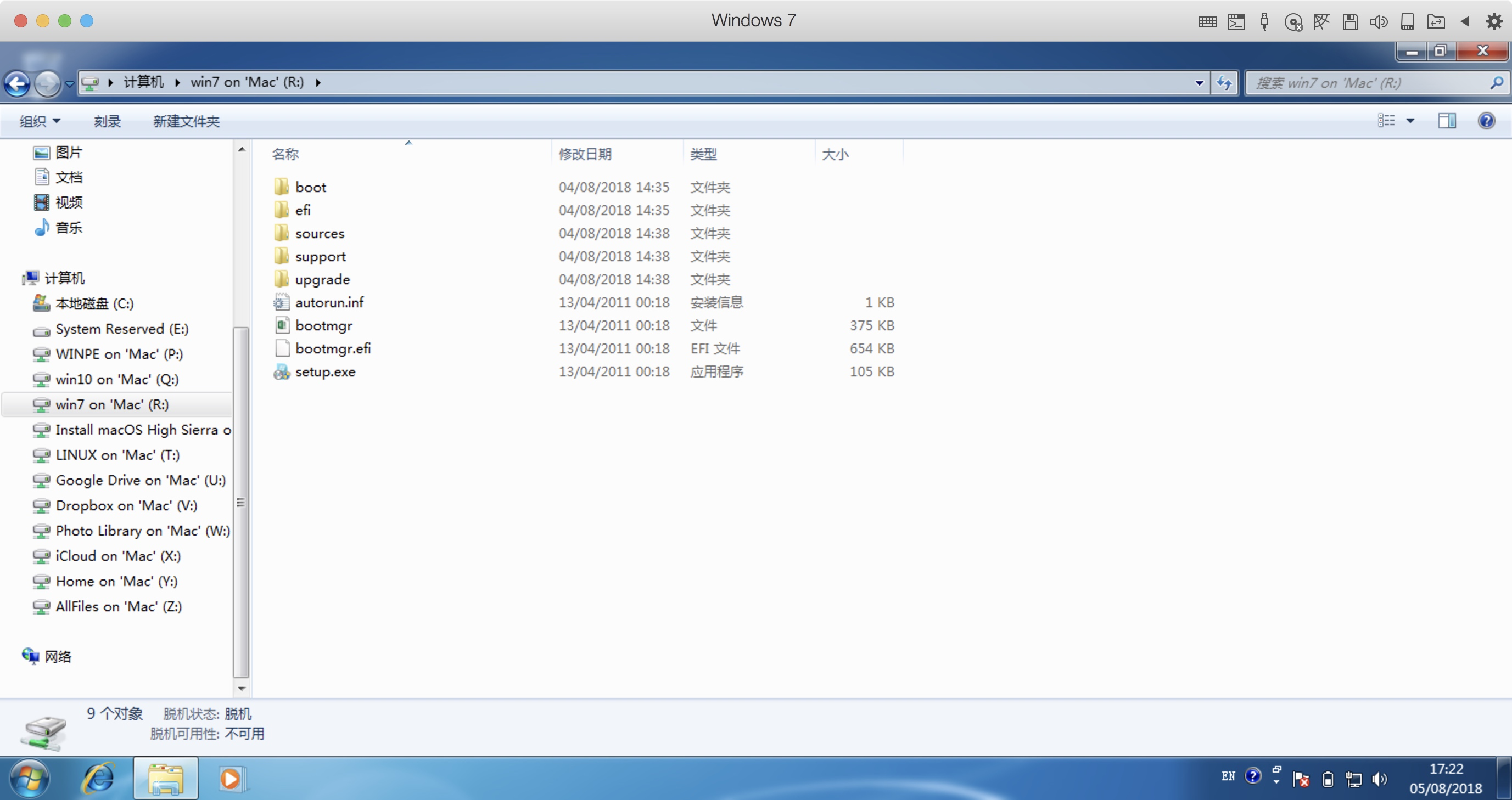Click the refresh address bar icon
The image size is (1512, 800).
tap(1224, 83)
